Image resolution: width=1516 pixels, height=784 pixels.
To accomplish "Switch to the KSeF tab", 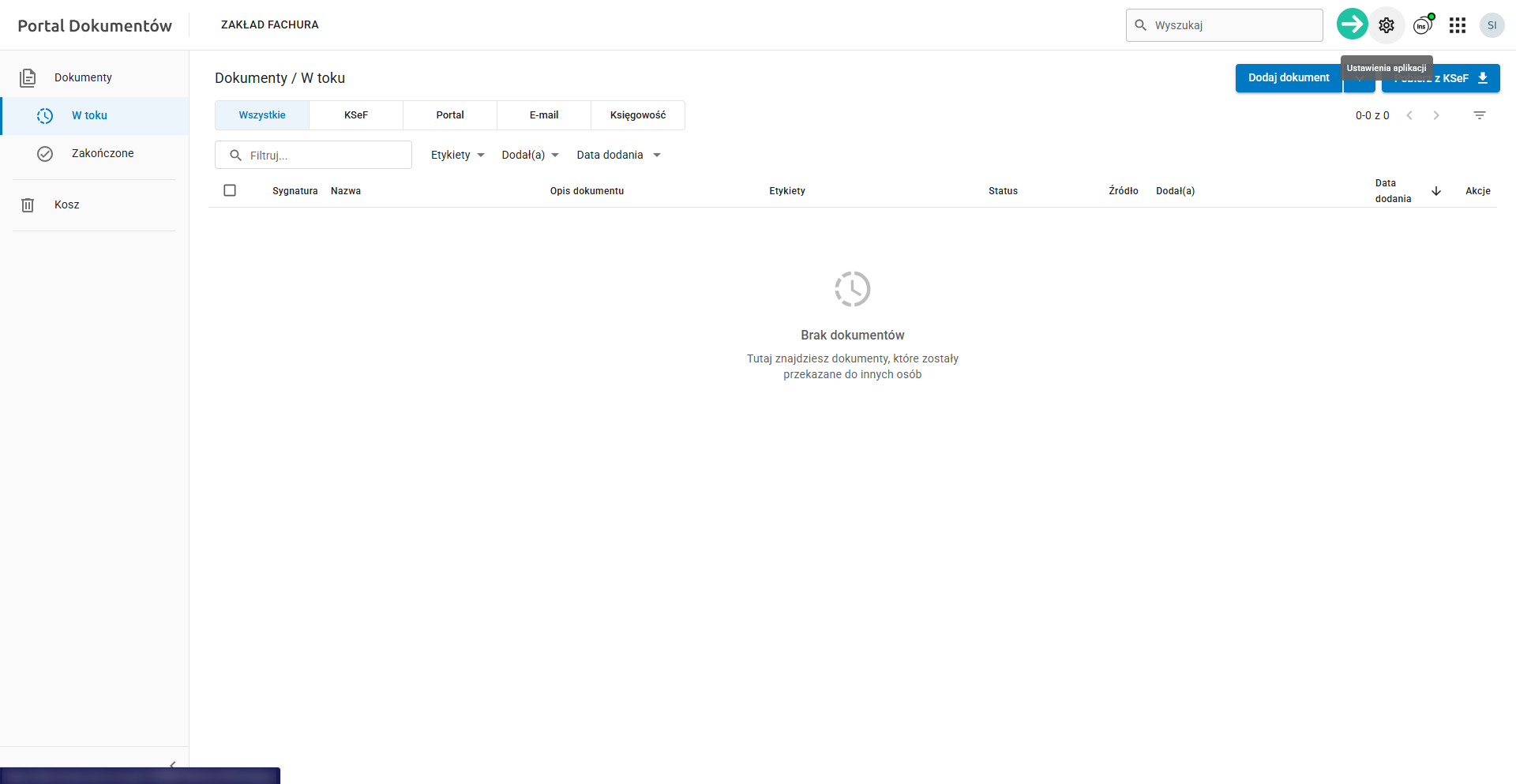I will [356, 115].
